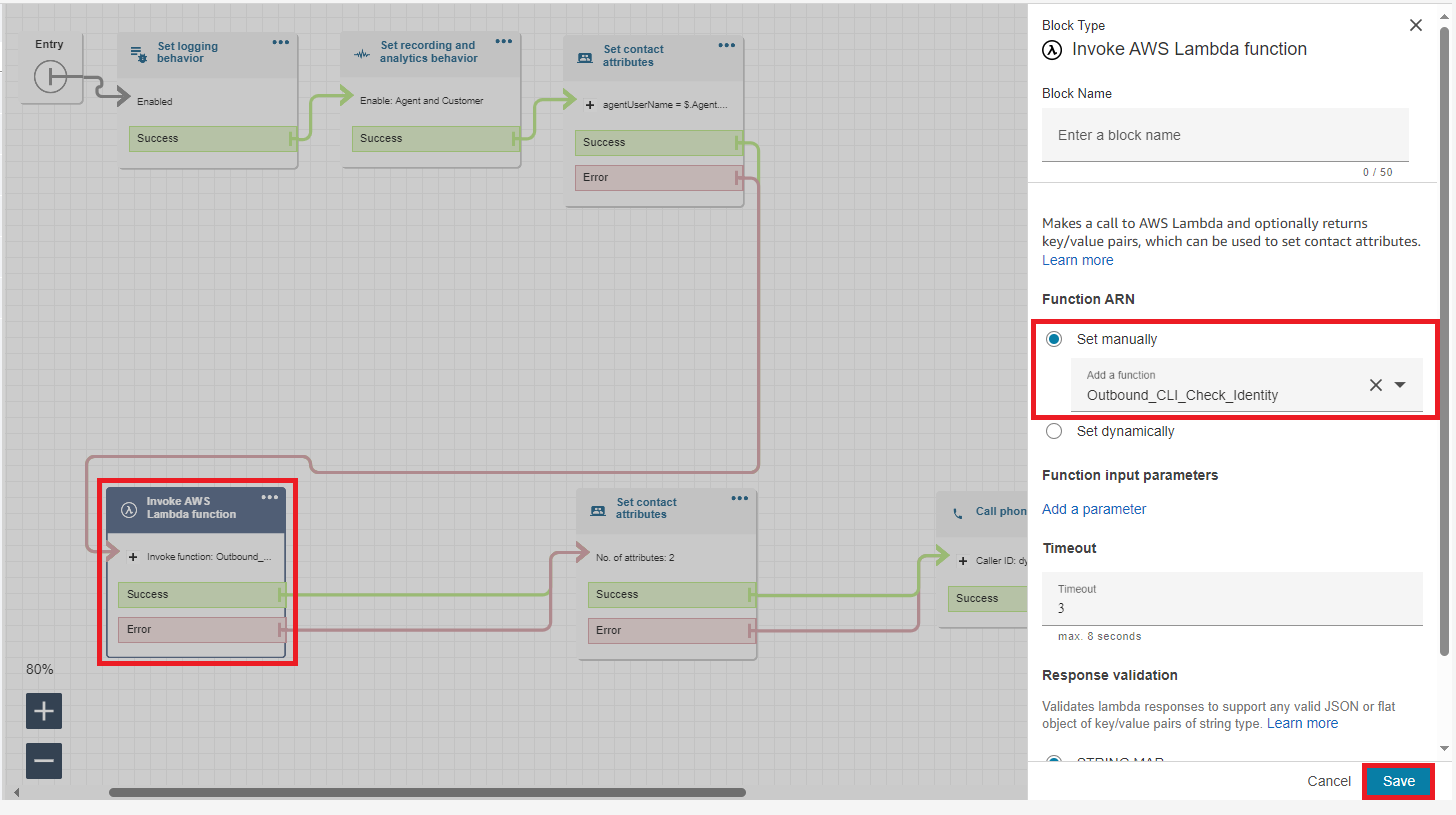The height and width of the screenshot is (815, 1456).
Task: Select the Invoke AWS Lambda function block title
Action: [192, 508]
